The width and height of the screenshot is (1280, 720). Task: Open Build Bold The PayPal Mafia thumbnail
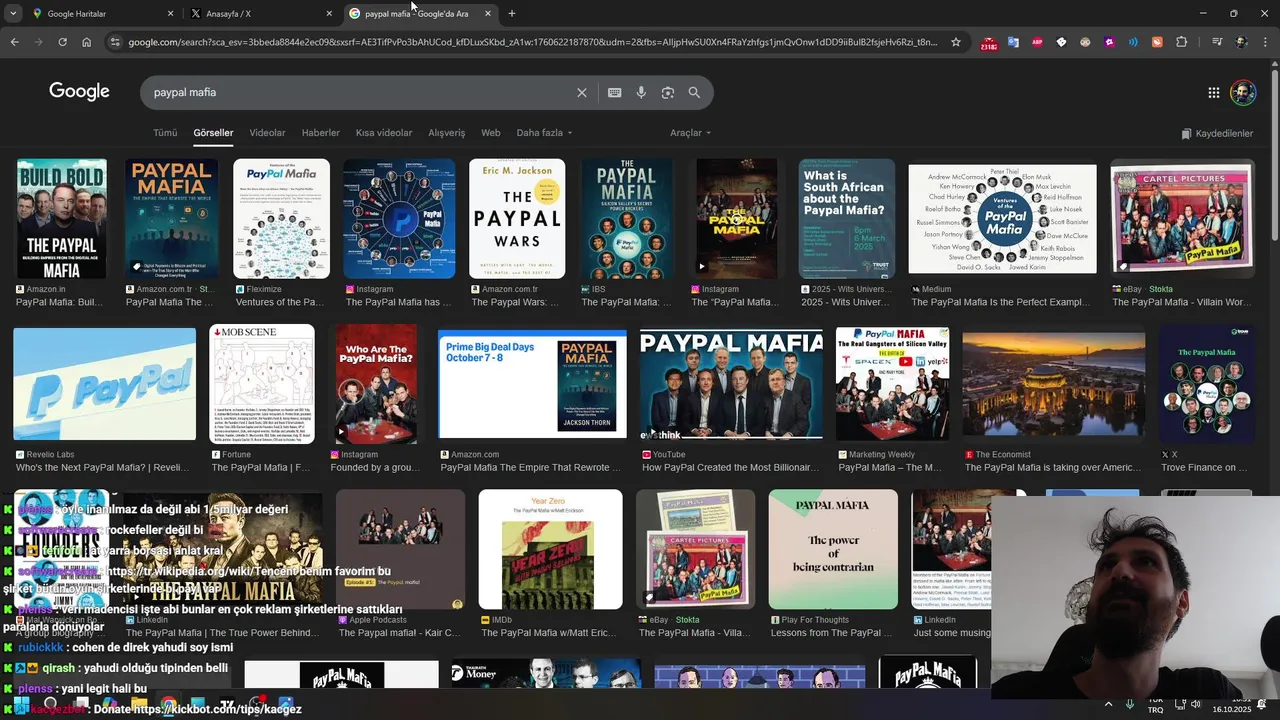pos(61,218)
